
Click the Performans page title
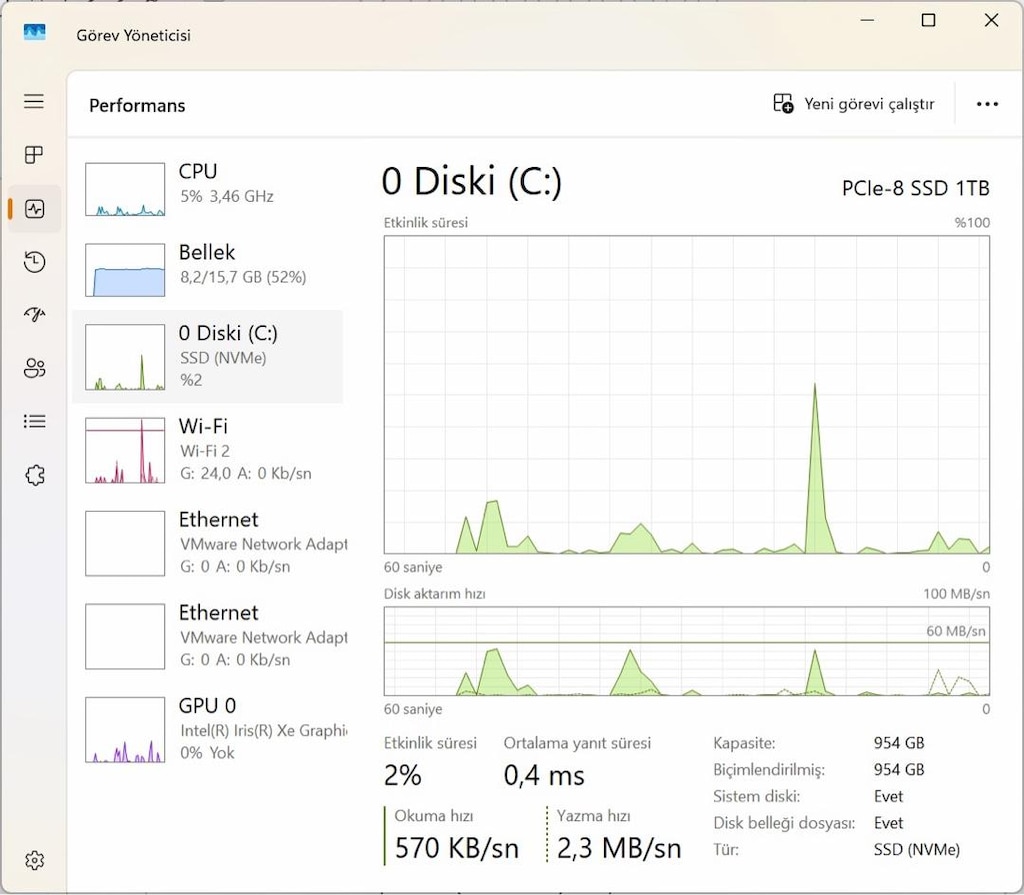(137, 105)
